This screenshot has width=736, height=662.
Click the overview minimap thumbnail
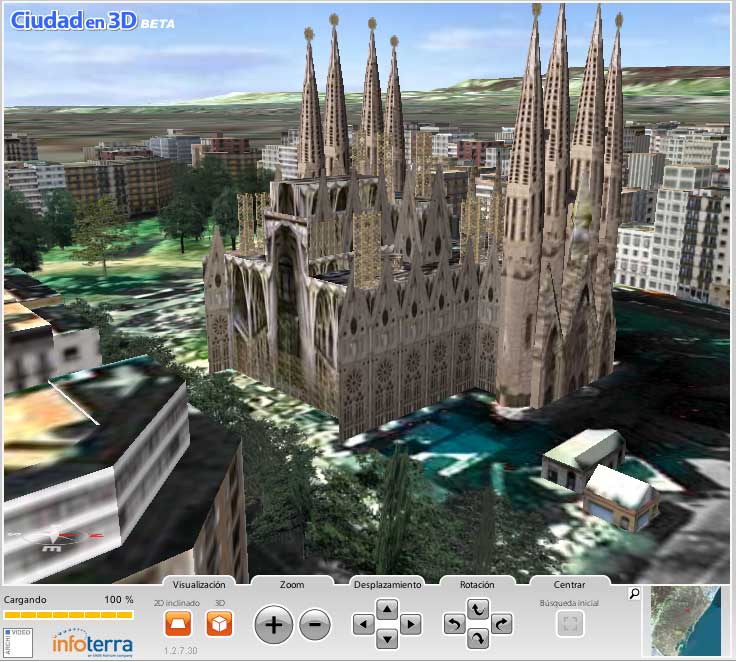pos(685,621)
